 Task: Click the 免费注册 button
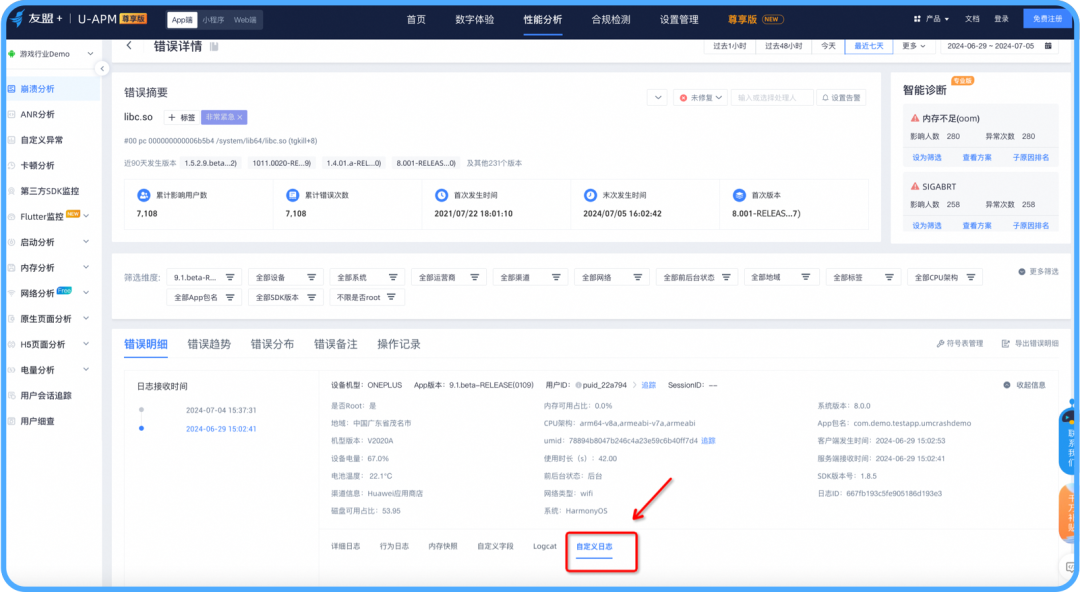coord(1047,19)
